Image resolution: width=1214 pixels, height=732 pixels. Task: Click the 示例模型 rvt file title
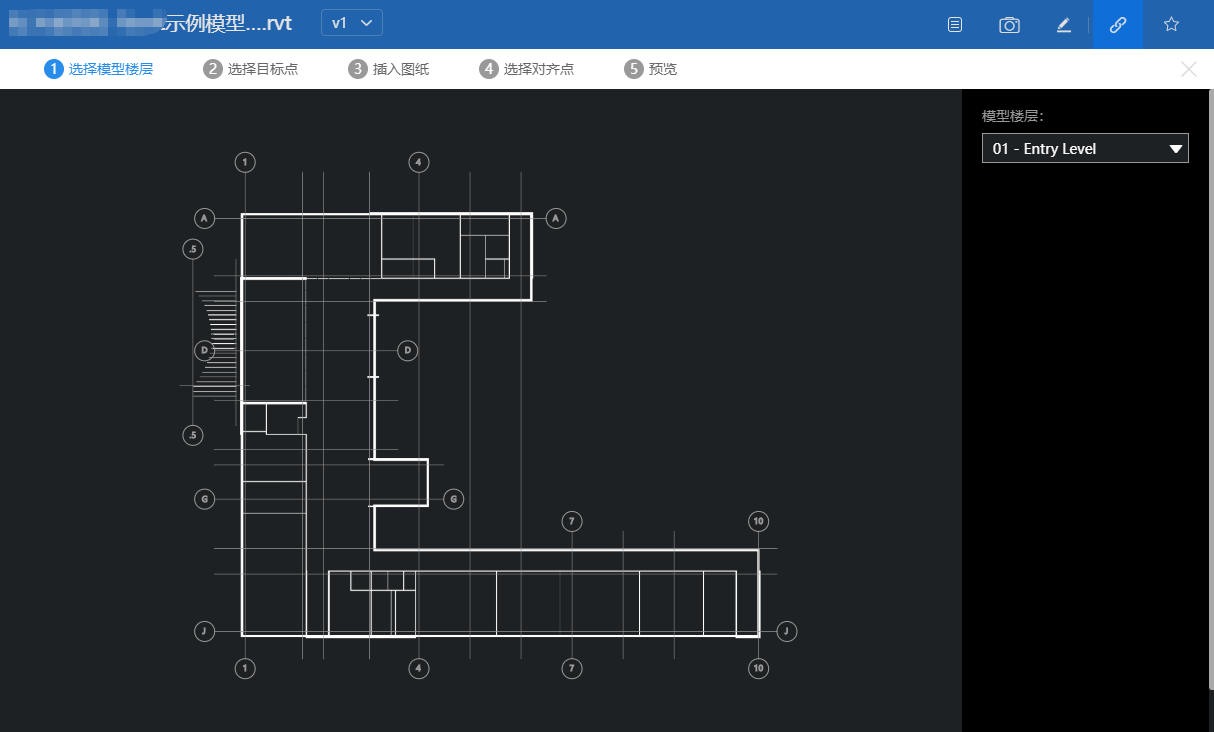(x=226, y=24)
